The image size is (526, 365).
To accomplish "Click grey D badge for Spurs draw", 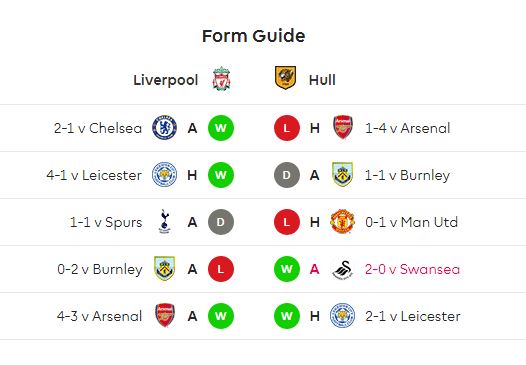I will [221, 222].
